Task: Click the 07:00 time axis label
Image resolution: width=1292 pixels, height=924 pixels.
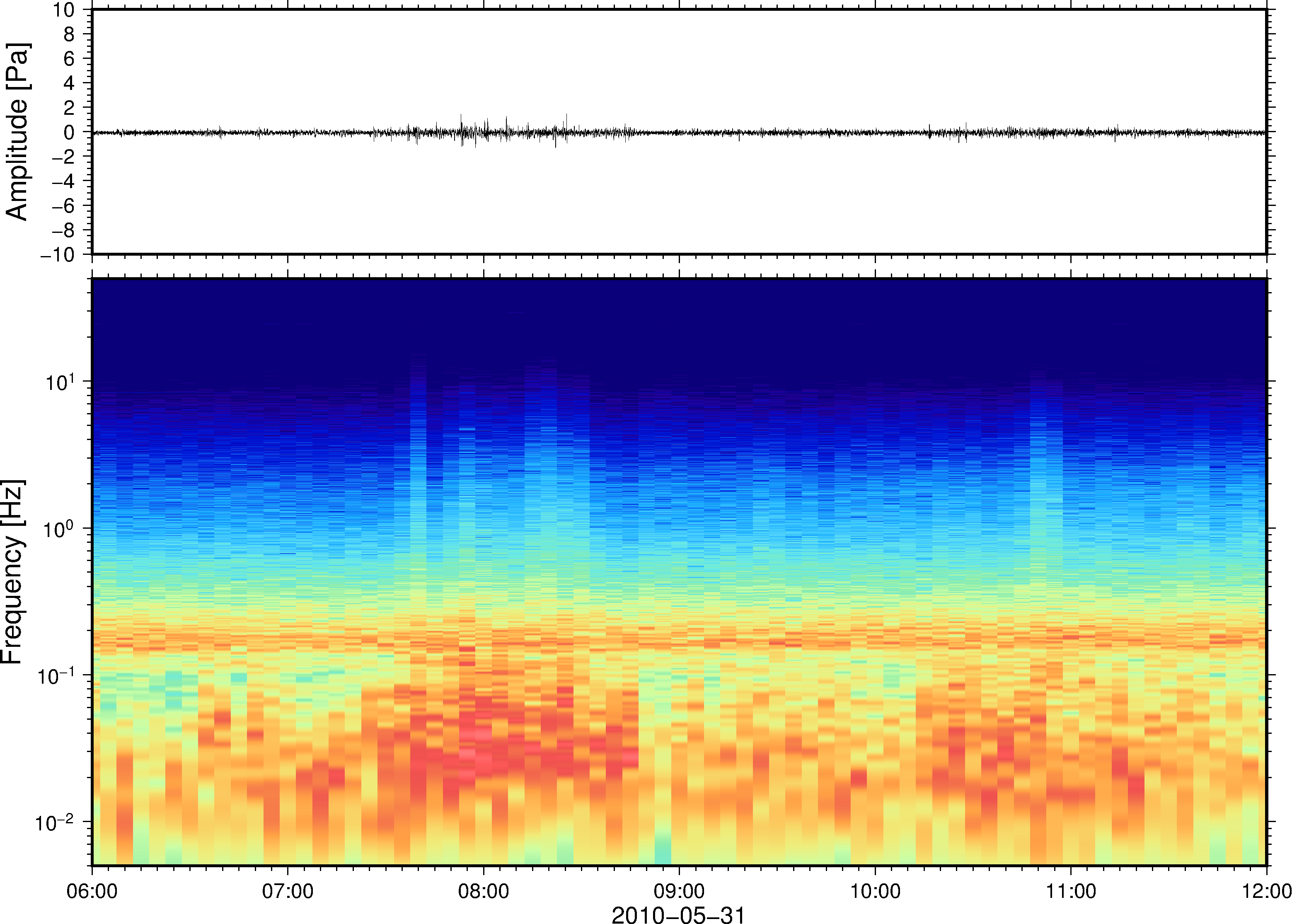Action: click(288, 891)
